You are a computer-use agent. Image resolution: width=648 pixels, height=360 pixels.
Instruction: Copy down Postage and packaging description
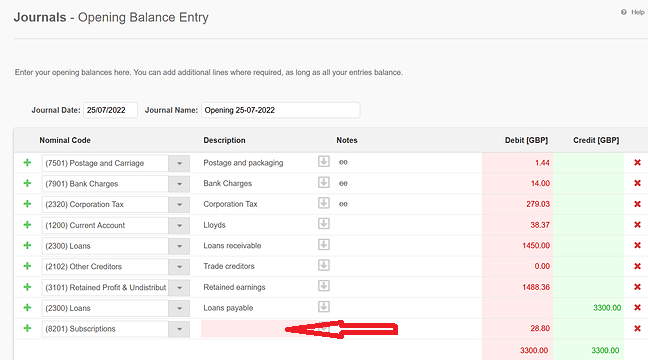324,162
